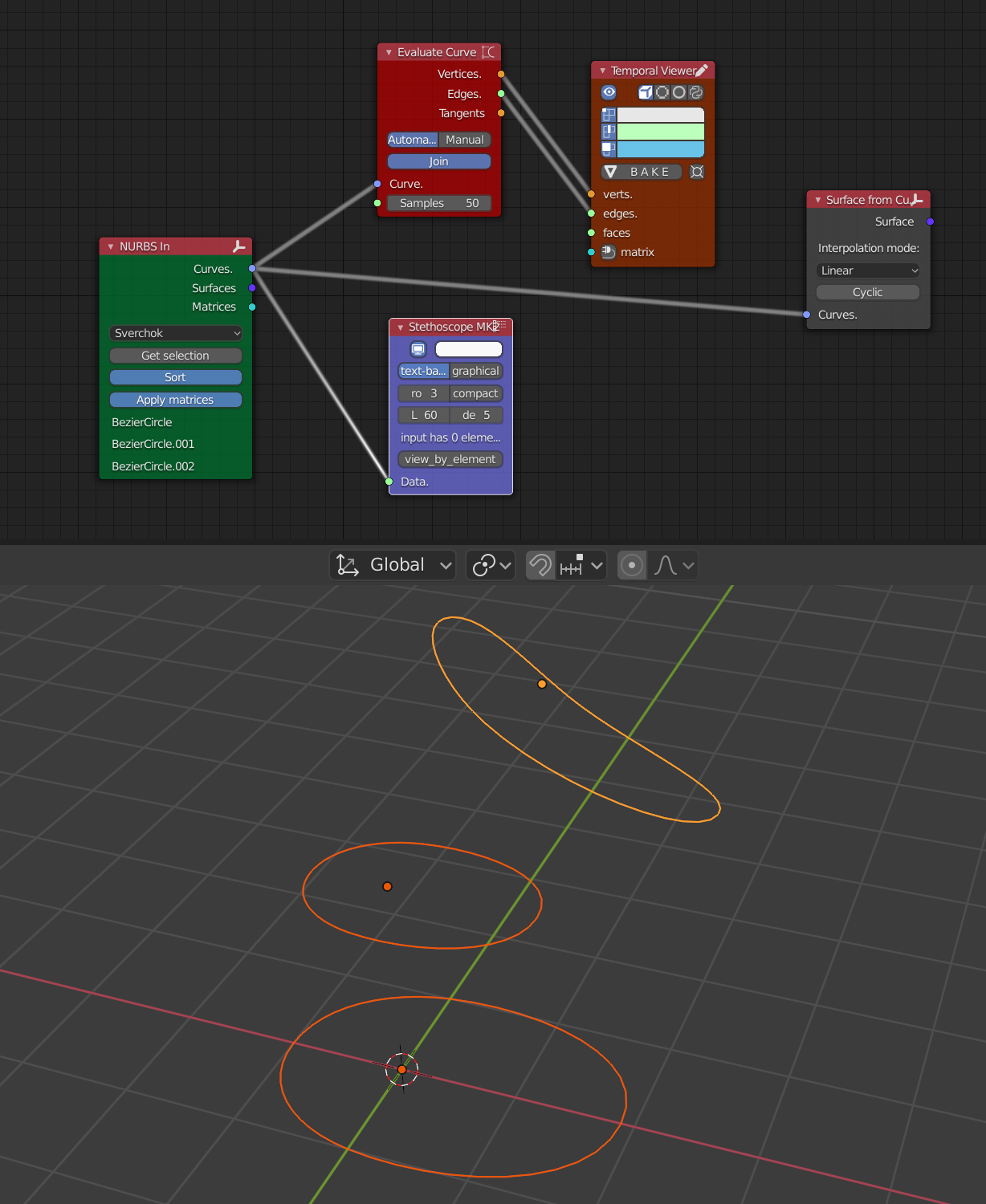Collapse the Surface from Curves node

click(817, 200)
